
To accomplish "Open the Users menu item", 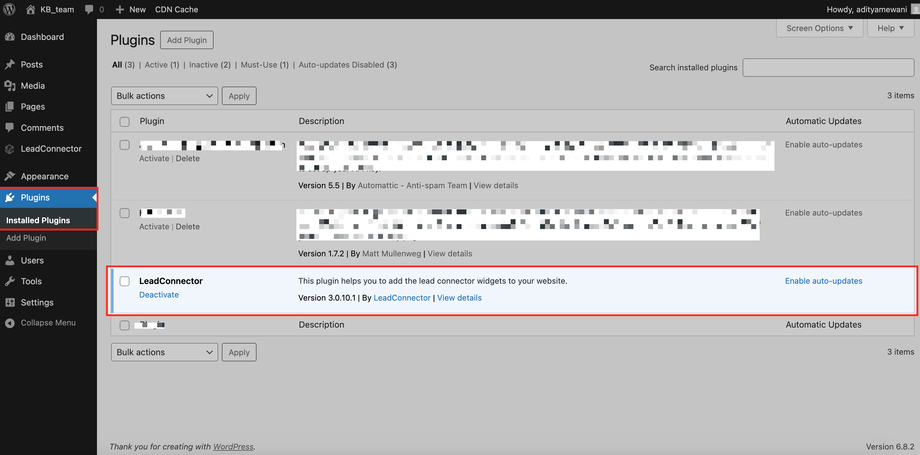I will (32, 260).
